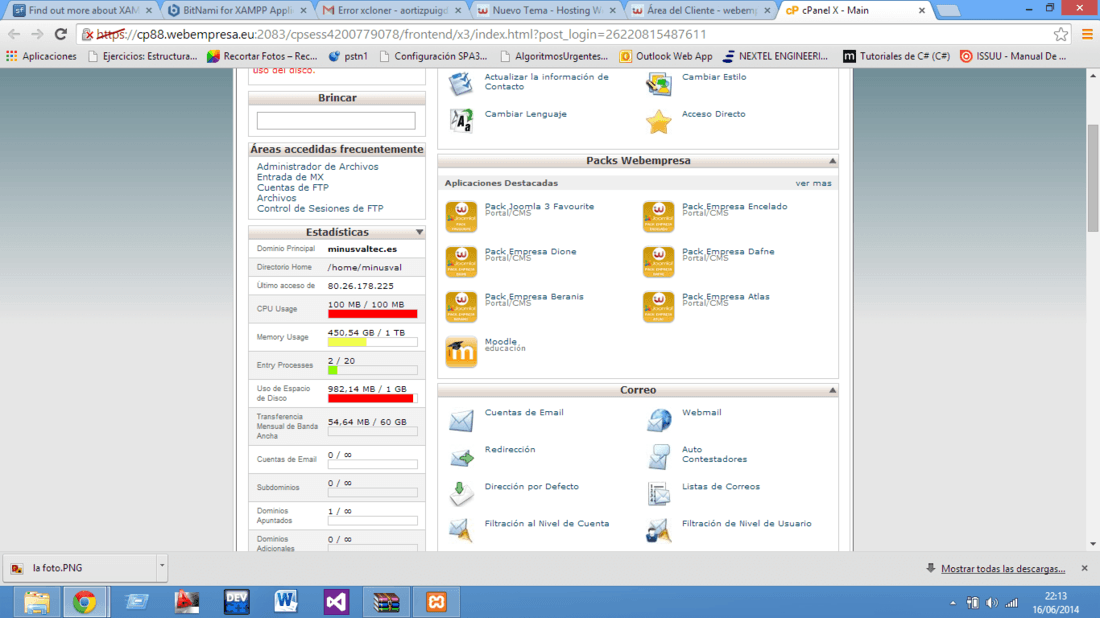Open the Chrome menu hamburger icon
Viewport: 1100px width, 618px height.
tap(1087, 34)
